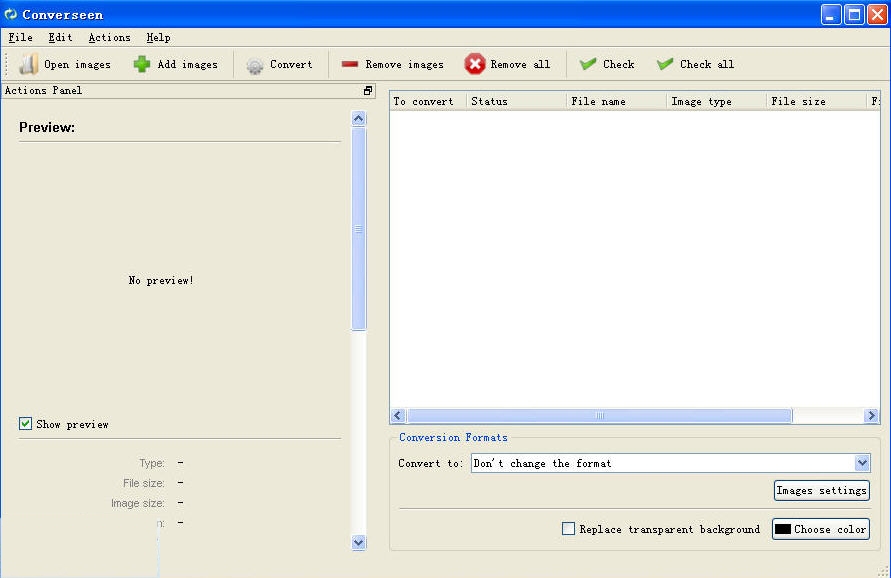Viewport: 891px width, 578px height.
Task: Open the Convert to format dropdown
Action: [x=862, y=463]
